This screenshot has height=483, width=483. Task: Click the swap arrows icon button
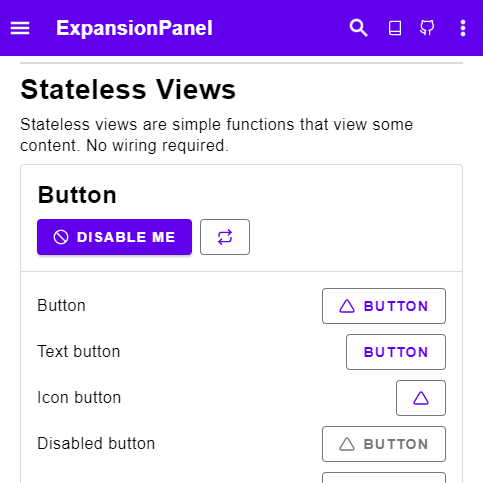[x=225, y=237]
